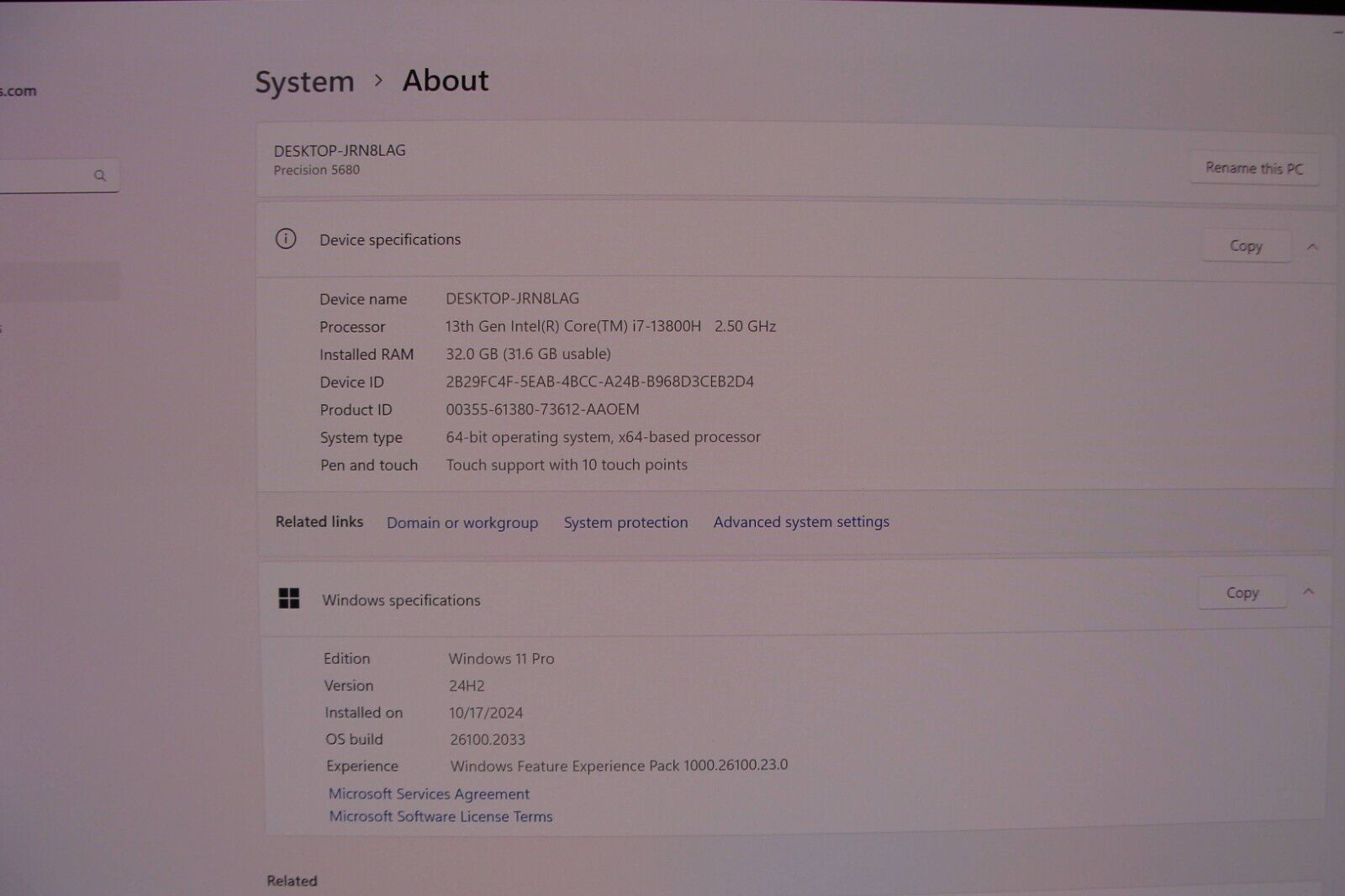Click the Experience label
Image resolution: width=1345 pixels, height=896 pixels.
[x=362, y=767]
